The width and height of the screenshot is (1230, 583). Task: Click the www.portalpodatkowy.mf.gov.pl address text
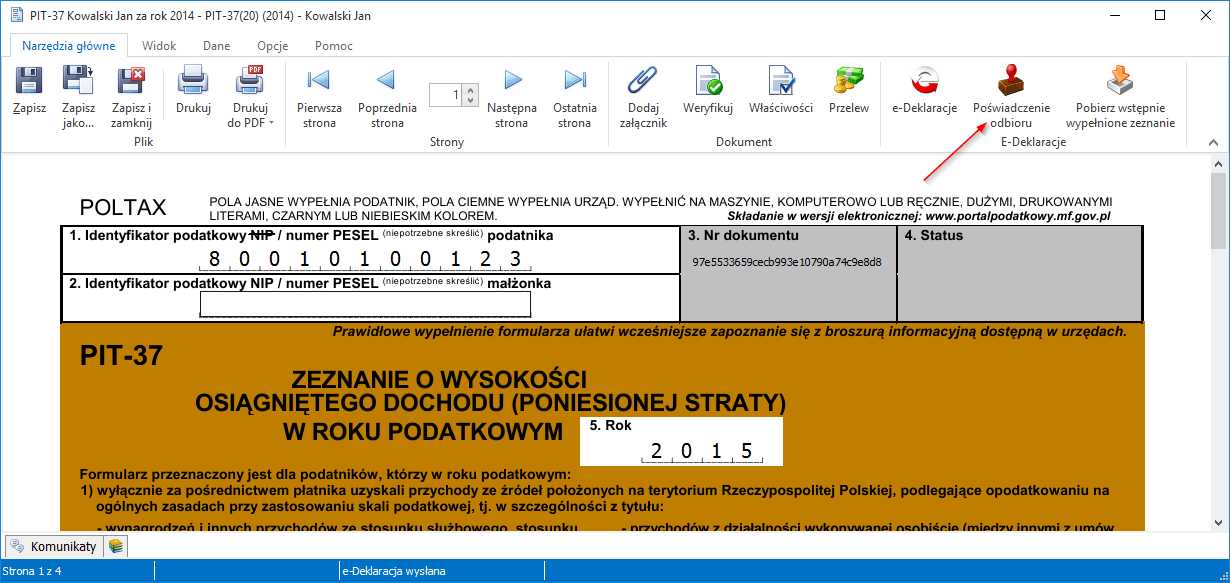click(1017, 215)
